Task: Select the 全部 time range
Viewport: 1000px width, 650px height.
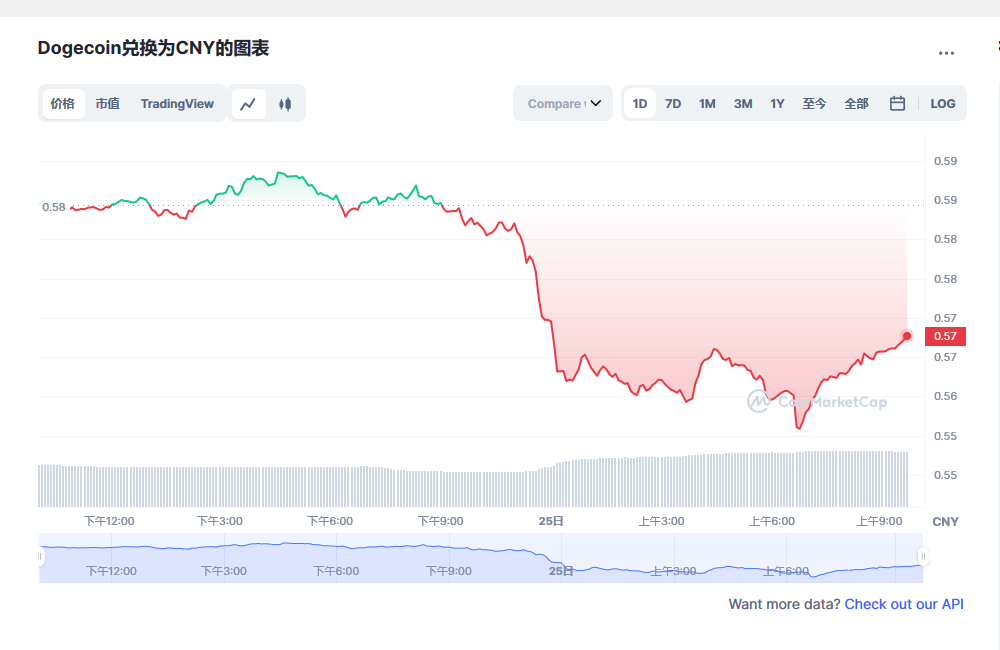Action: (857, 103)
